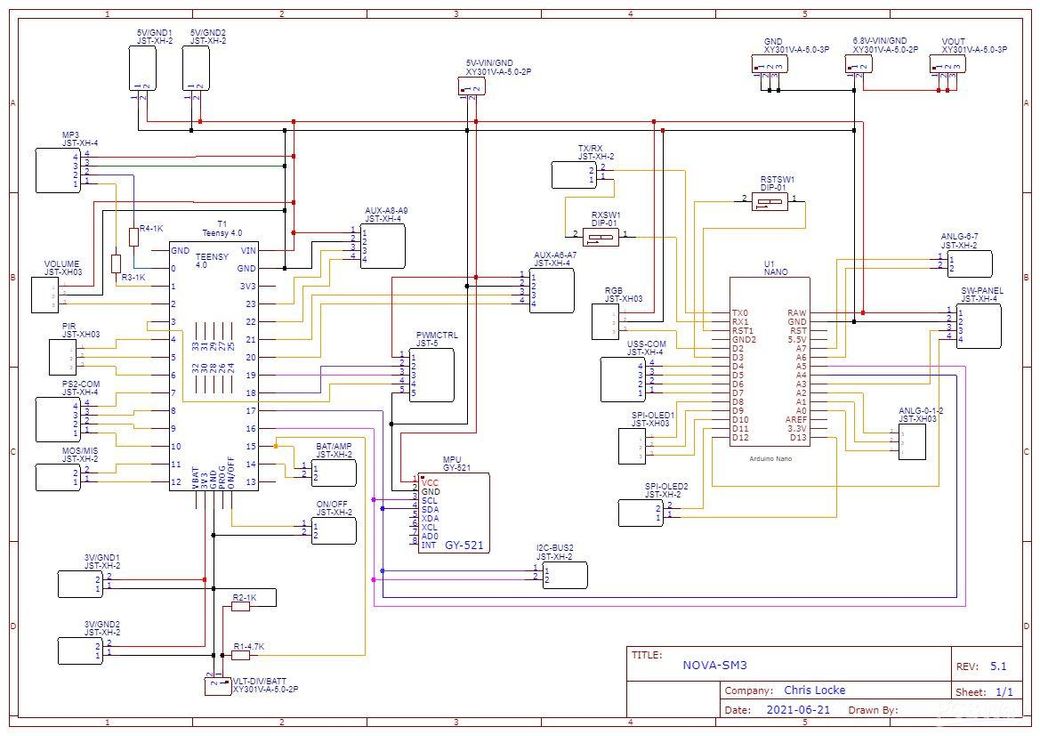Click the 5V-VIN/GND terminal label
Image resolution: width=1040 pixels, height=736 pixels.
point(489,64)
